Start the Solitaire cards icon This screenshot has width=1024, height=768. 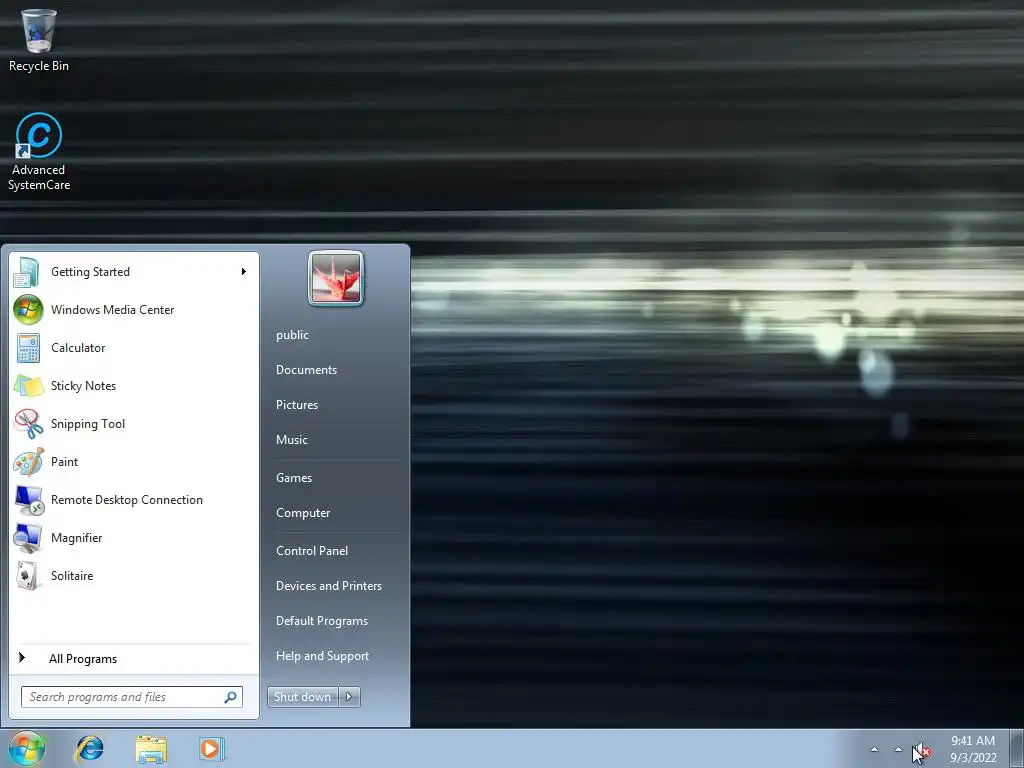[28, 575]
